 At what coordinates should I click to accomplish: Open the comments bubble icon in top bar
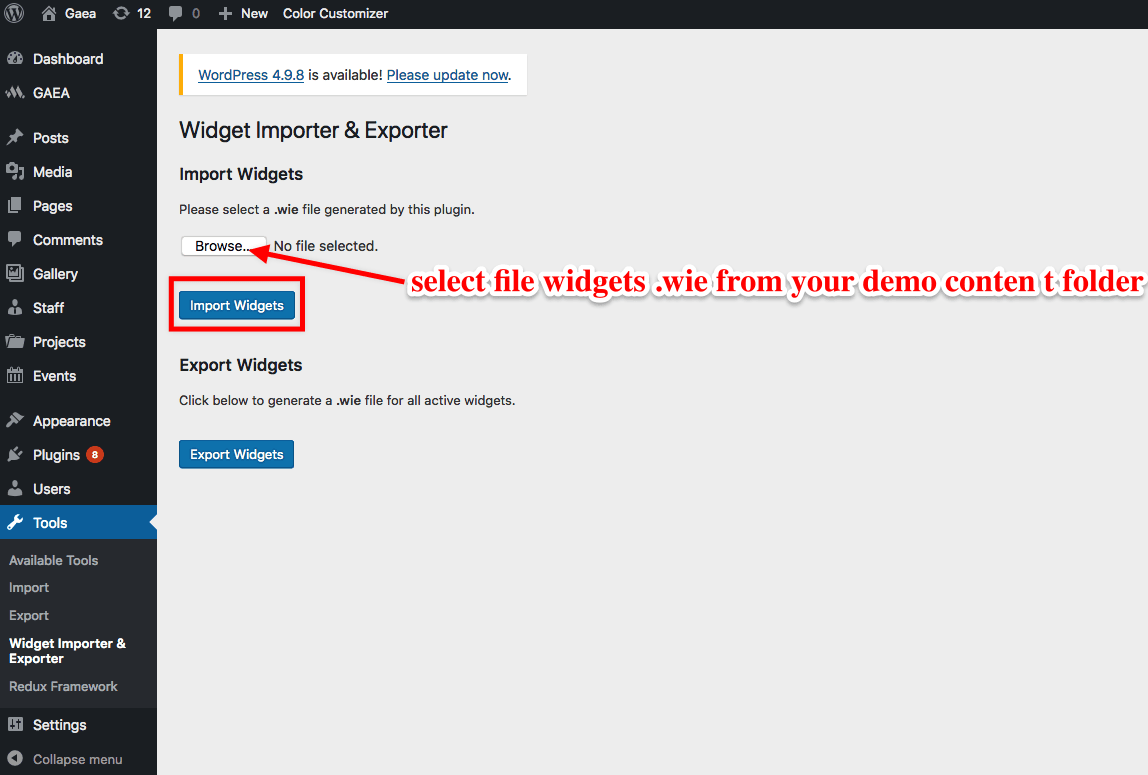point(175,13)
